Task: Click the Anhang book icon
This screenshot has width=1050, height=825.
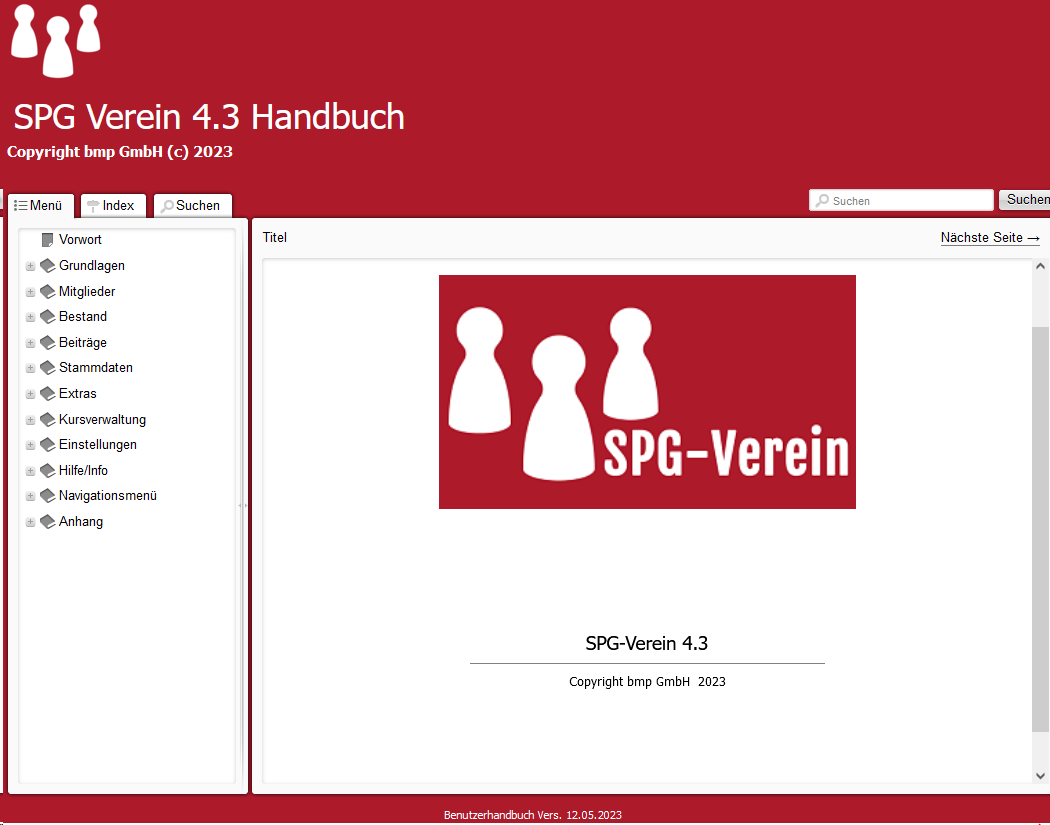Action: coord(47,522)
